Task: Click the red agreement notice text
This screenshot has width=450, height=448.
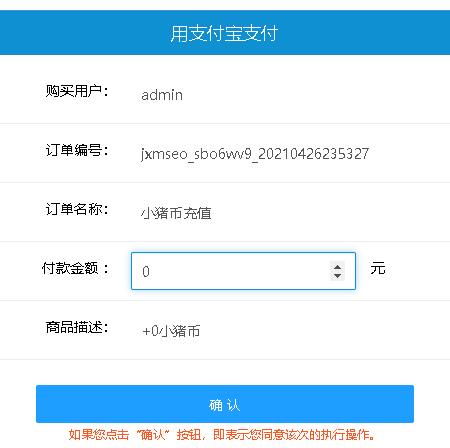Action: coord(222,435)
